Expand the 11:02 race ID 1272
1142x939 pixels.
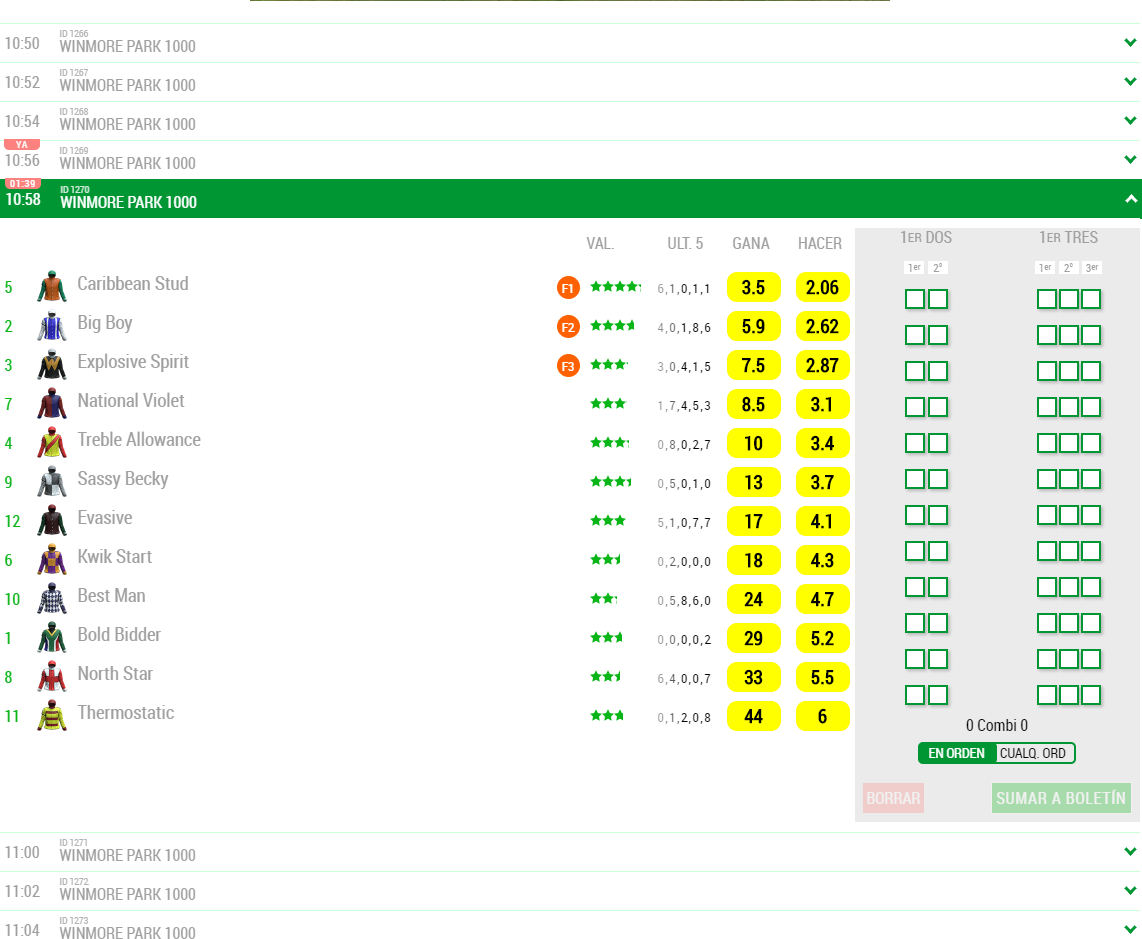tap(1130, 891)
